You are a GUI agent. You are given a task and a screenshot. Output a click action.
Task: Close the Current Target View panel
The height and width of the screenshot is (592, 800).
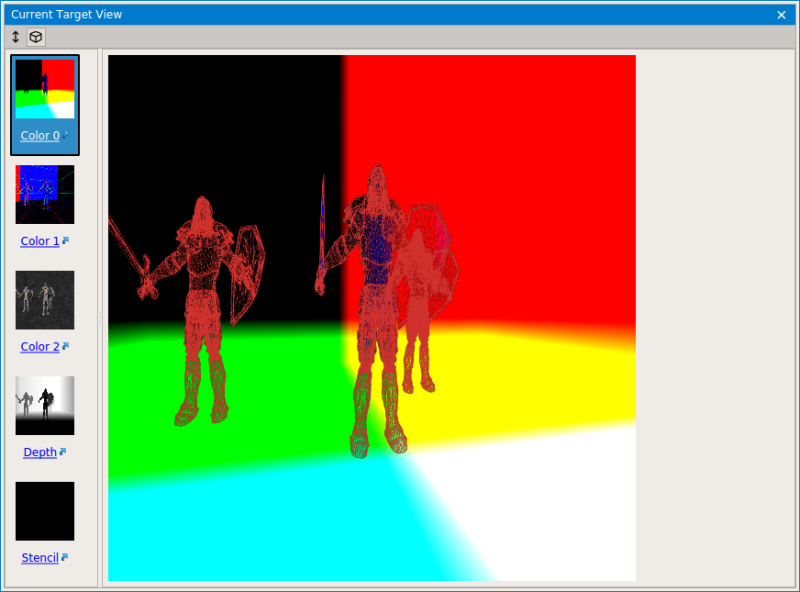click(781, 15)
